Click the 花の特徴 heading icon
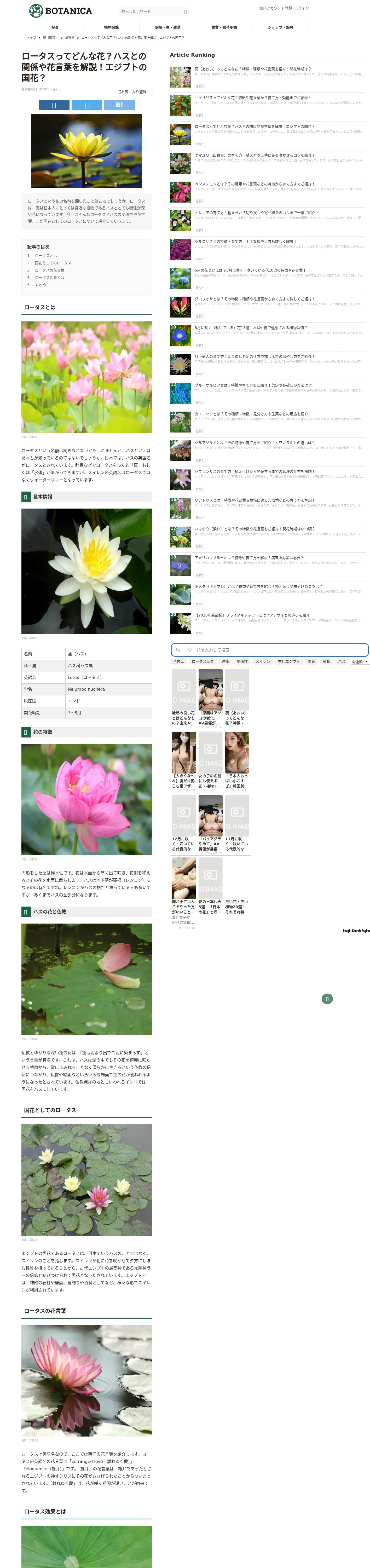The image size is (370, 1568). [x=26, y=732]
